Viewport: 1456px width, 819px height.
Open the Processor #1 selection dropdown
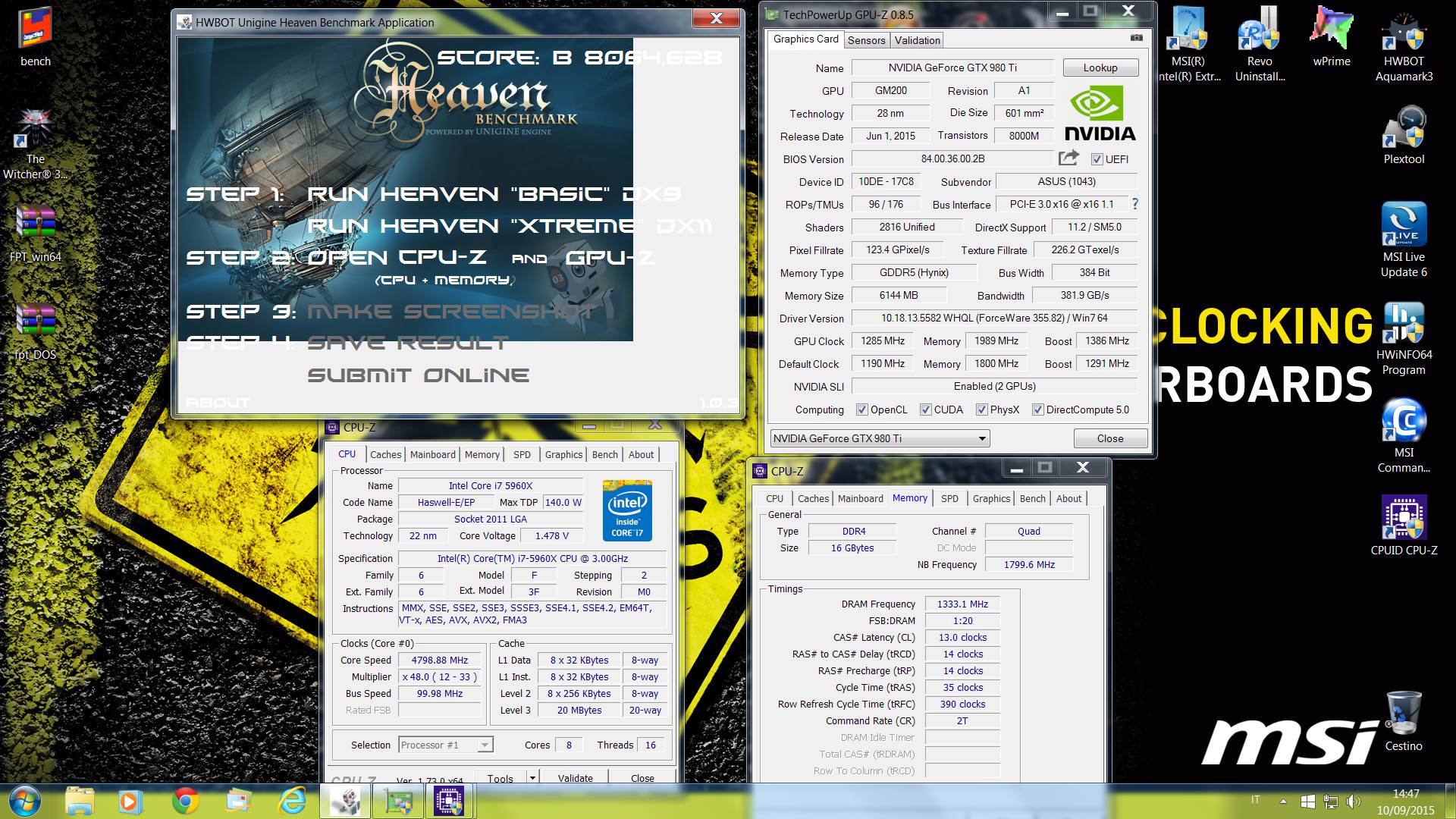[446, 745]
